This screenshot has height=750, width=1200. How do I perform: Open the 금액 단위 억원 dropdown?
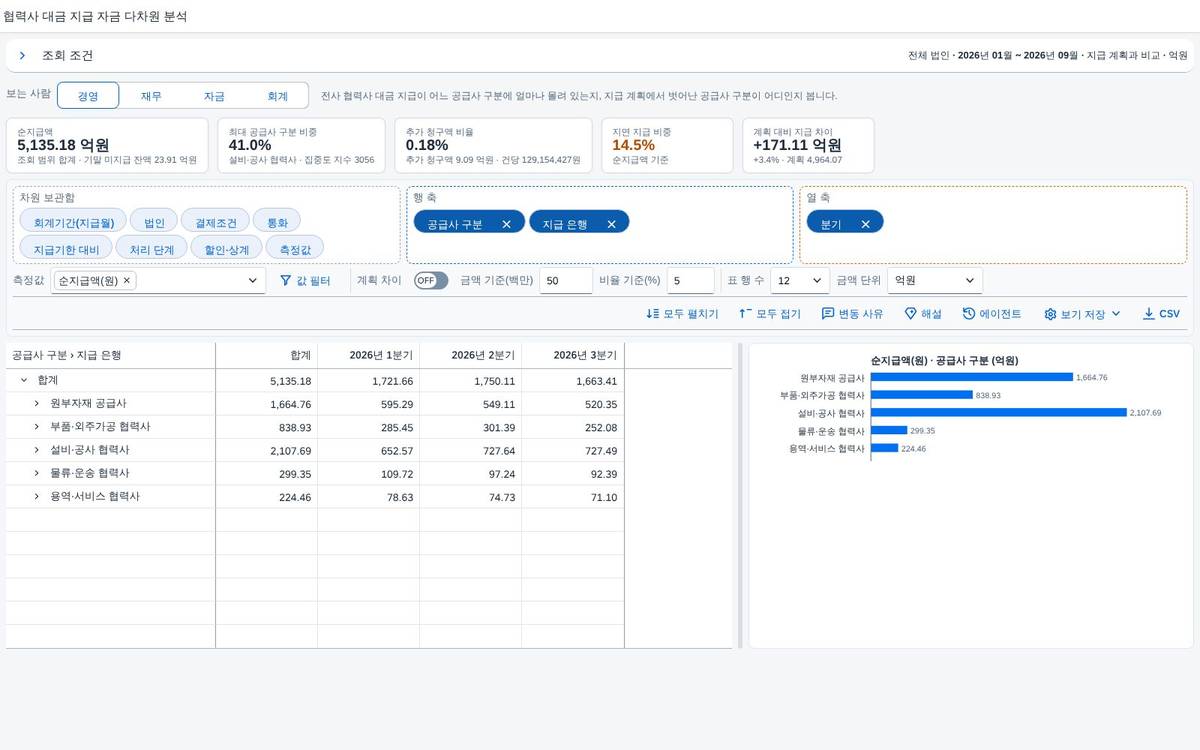click(x=935, y=281)
